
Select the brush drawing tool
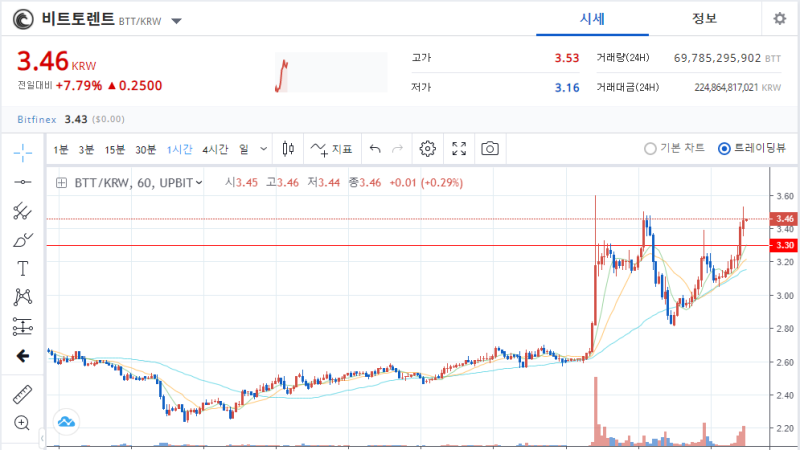click(22, 240)
